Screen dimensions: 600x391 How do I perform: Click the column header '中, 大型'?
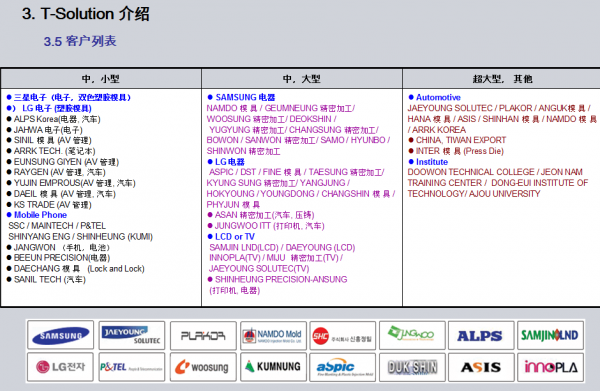pyautogui.click(x=302, y=79)
